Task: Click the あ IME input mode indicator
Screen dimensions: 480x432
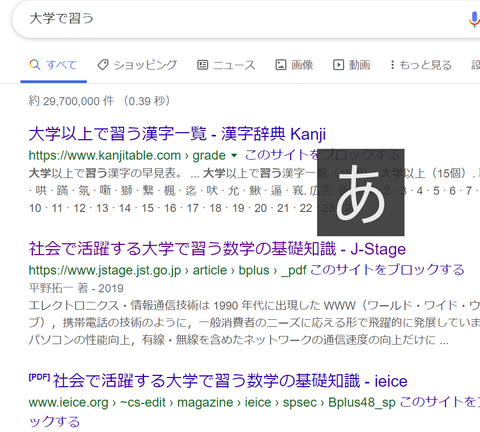Action: (x=361, y=192)
